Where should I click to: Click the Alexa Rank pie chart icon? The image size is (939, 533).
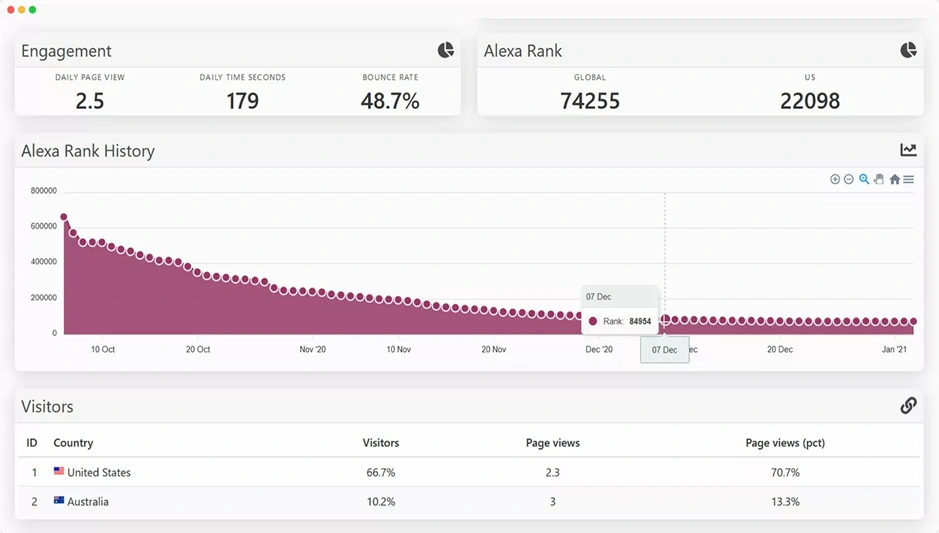(908, 50)
